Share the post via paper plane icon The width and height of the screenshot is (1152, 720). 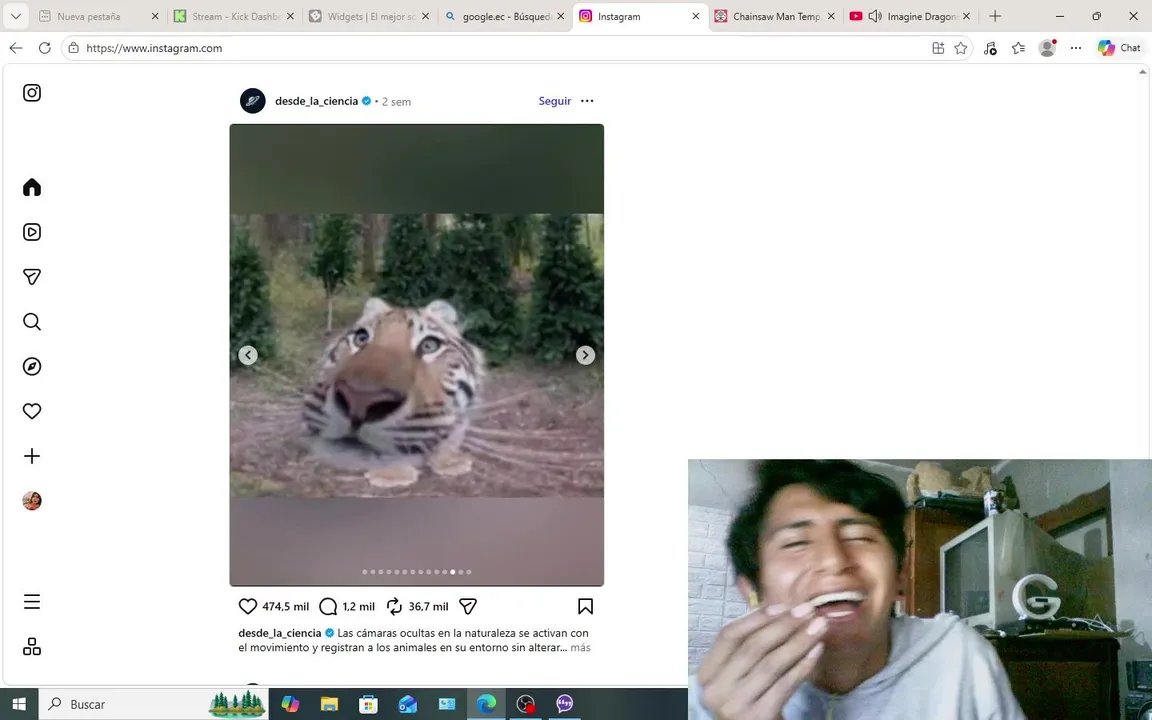[x=468, y=606]
